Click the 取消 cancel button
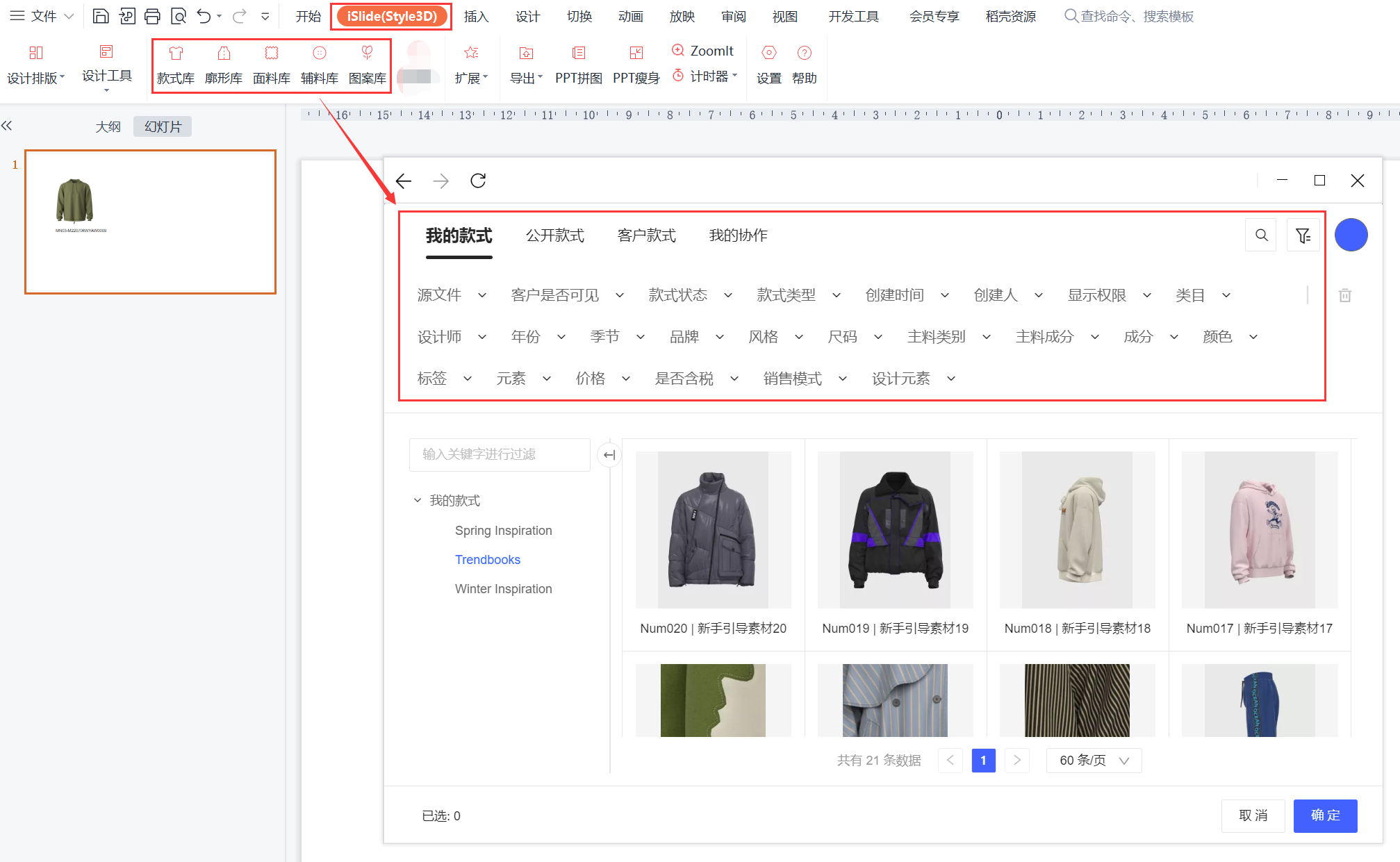 coord(1253,815)
